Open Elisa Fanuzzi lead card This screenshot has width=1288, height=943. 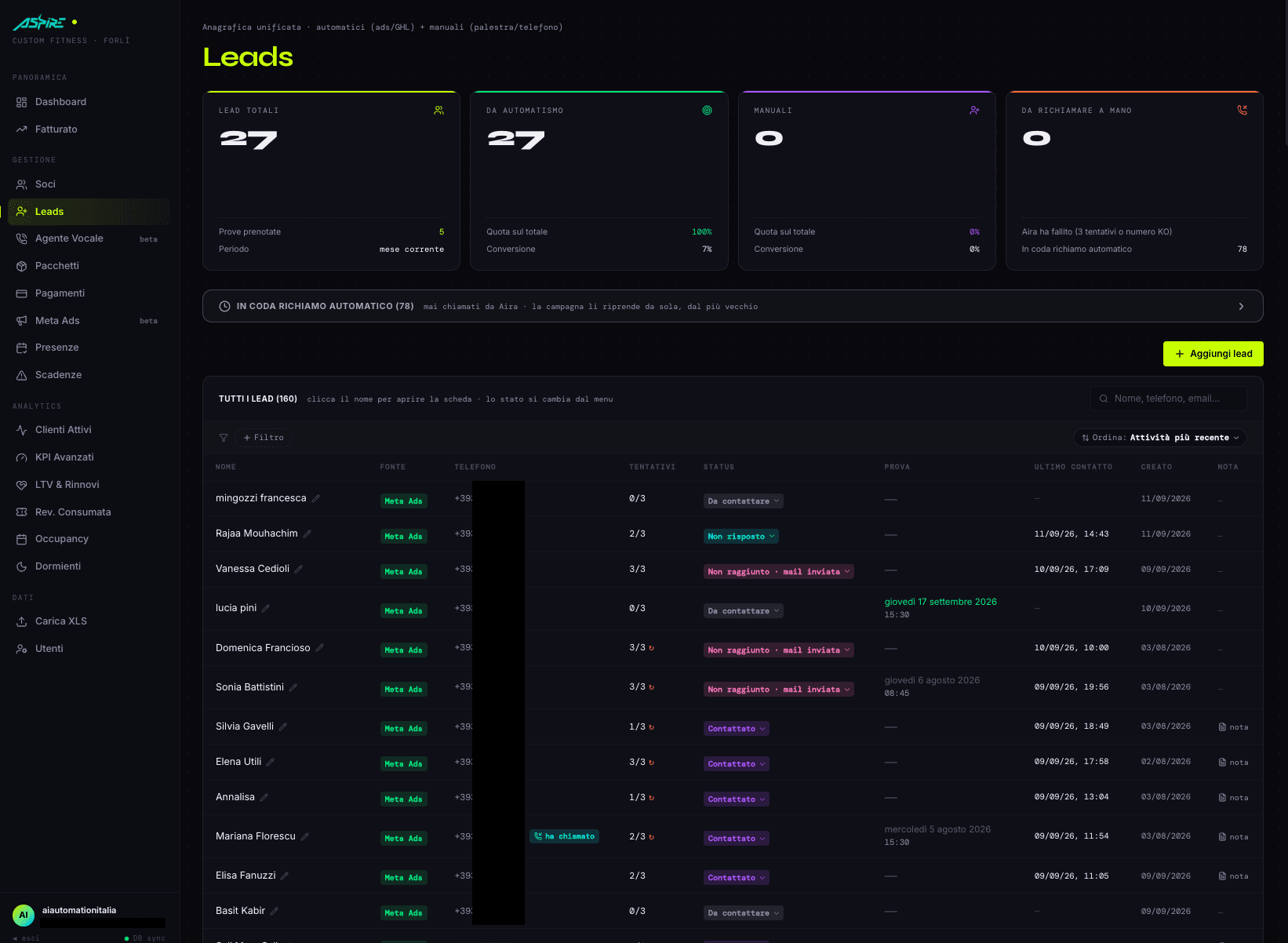[x=246, y=876]
